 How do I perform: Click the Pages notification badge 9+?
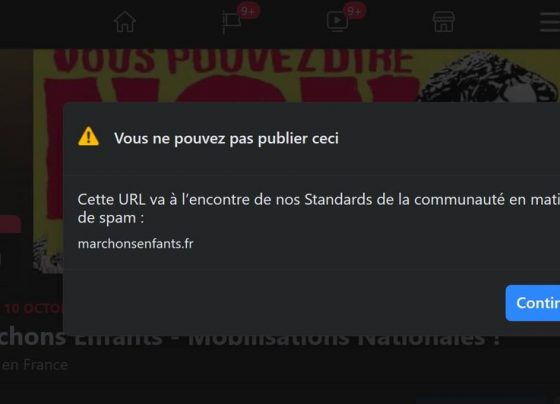(248, 11)
